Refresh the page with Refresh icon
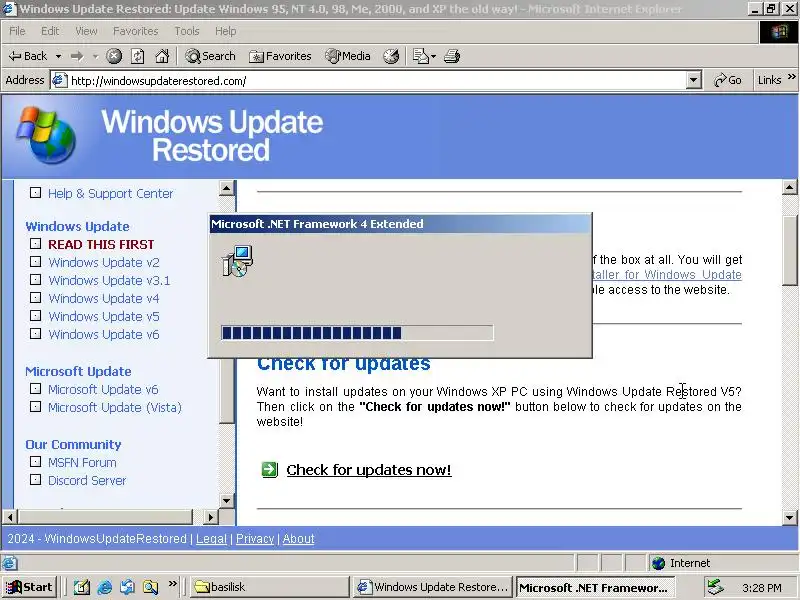The width and height of the screenshot is (800, 600). pyautogui.click(x=138, y=56)
